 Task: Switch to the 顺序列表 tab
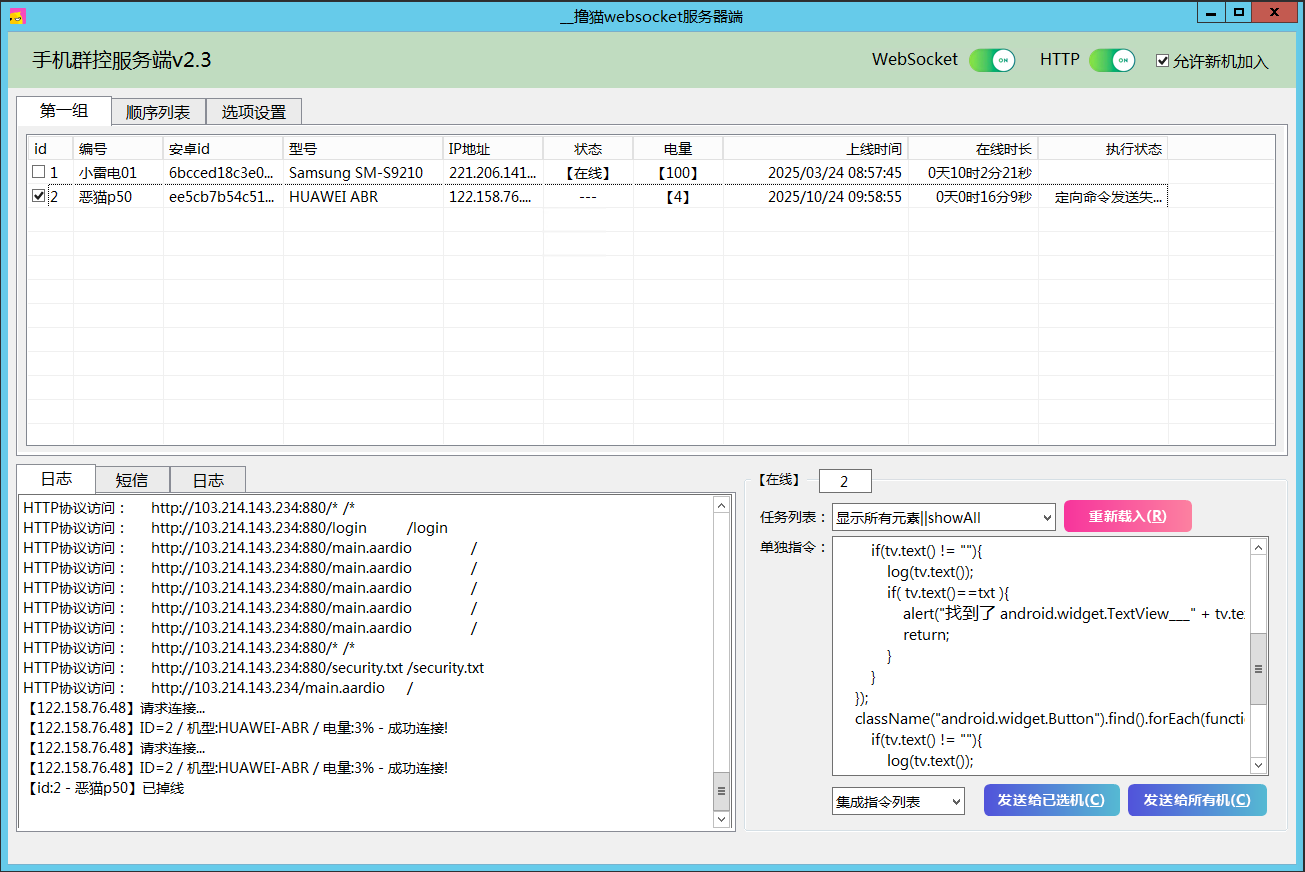pyautogui.click(x=158, y=112)
